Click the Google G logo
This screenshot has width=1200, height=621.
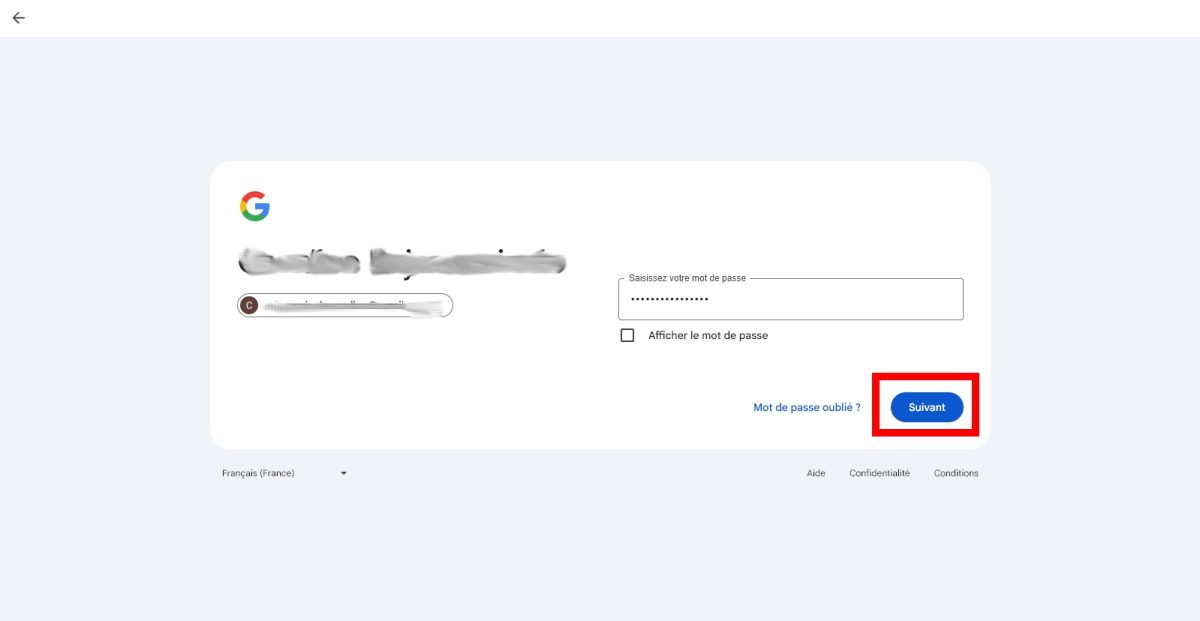pos(255,206)
